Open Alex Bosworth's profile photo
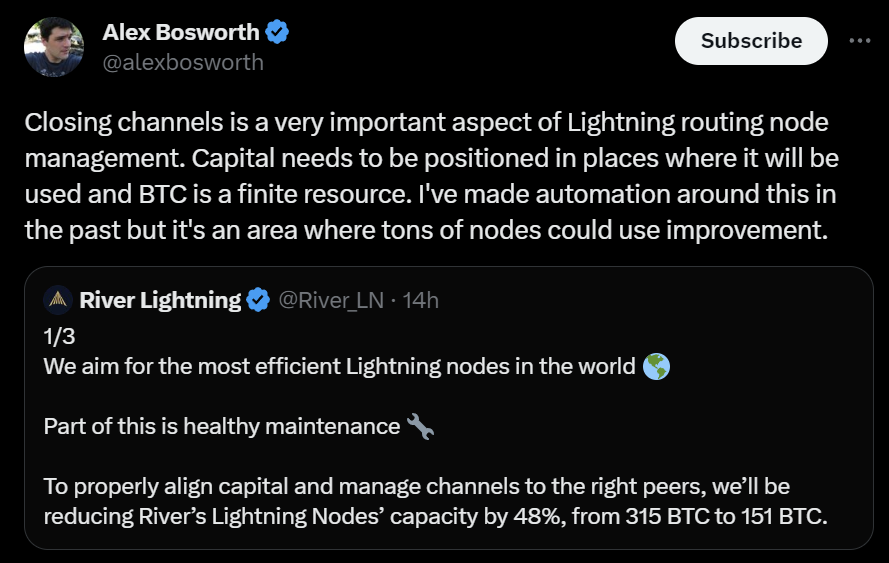Image resolution: width=889 pixels, height=563 pixels. [x=54, y=46]
